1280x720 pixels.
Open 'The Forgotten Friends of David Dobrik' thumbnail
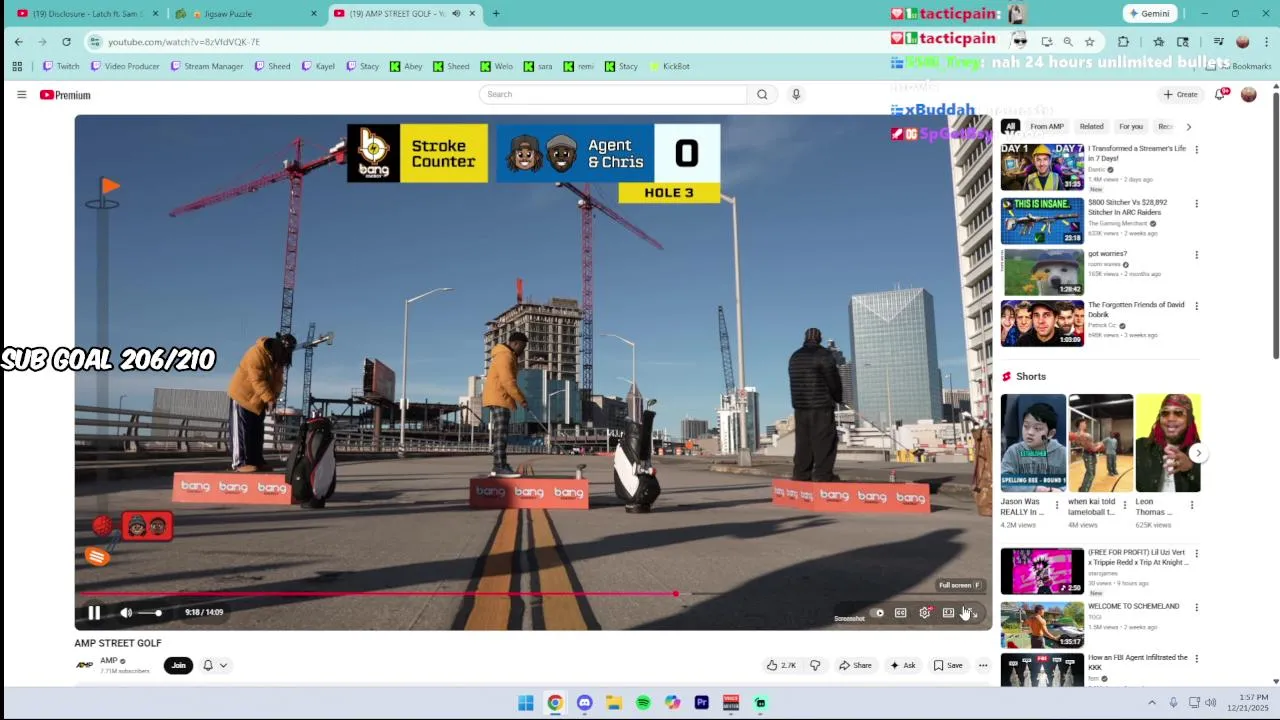tap(1042, 323)
